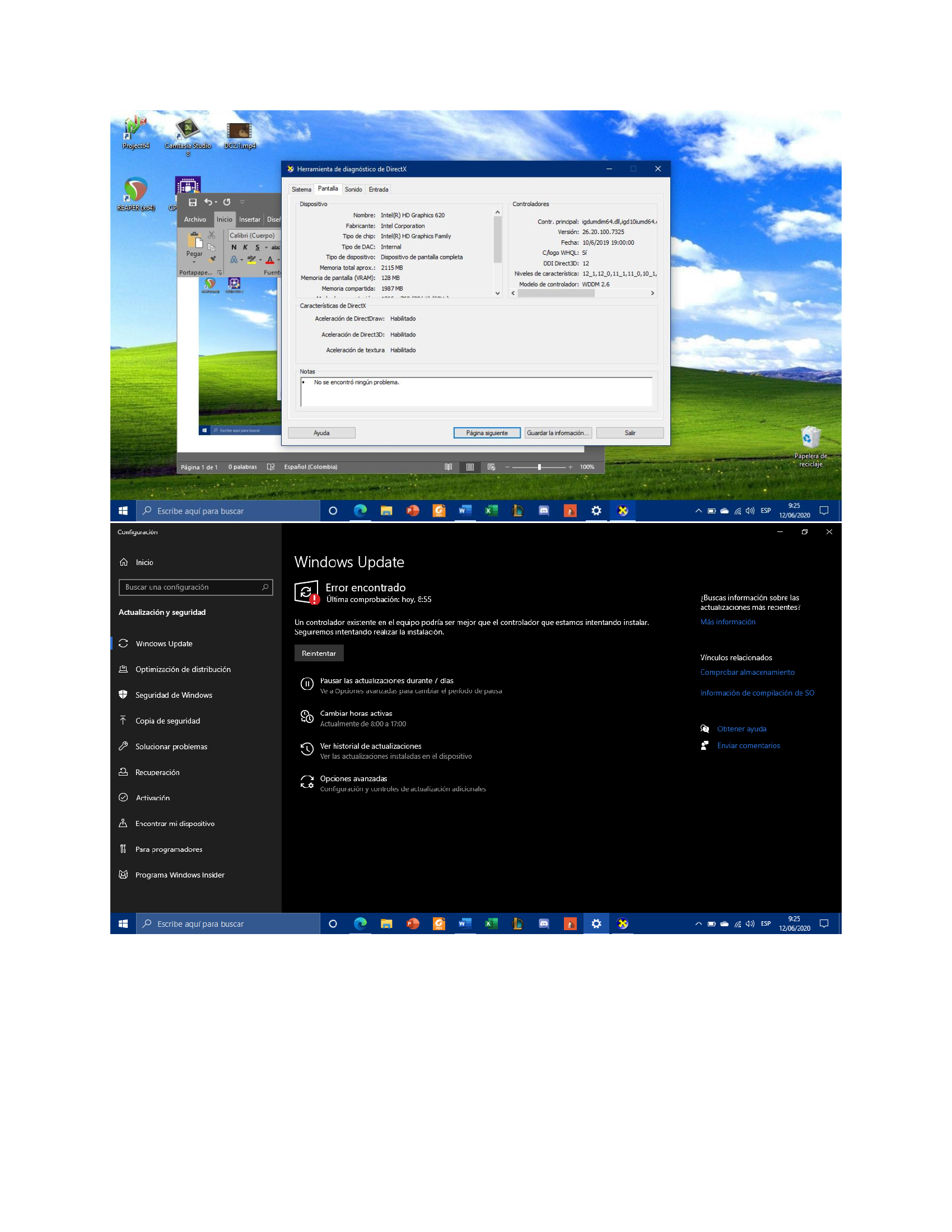Viewport: 952px width, 1232px height.
Task: Select Programa Windows Insider in Settings sidebar
Action: click(195, 875)
